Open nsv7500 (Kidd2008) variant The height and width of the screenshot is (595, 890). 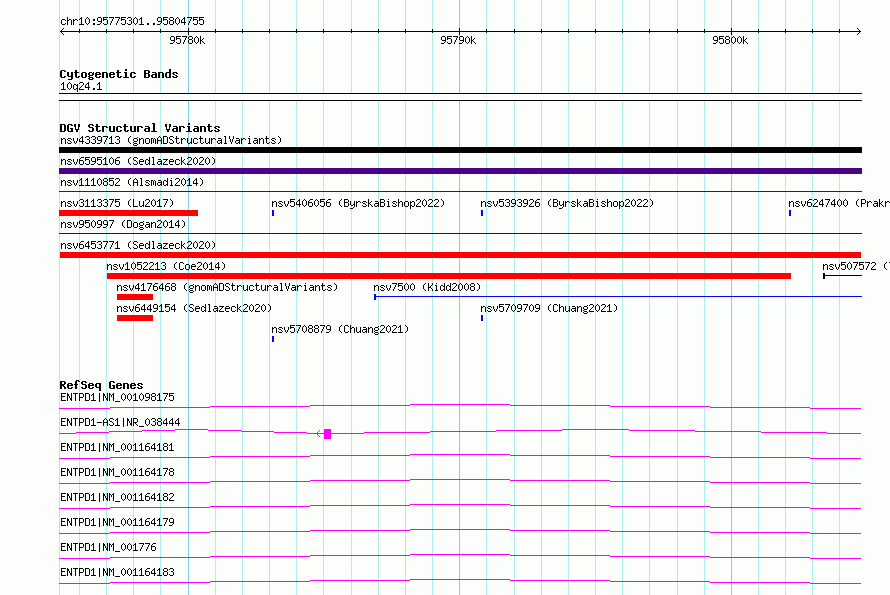427,287
